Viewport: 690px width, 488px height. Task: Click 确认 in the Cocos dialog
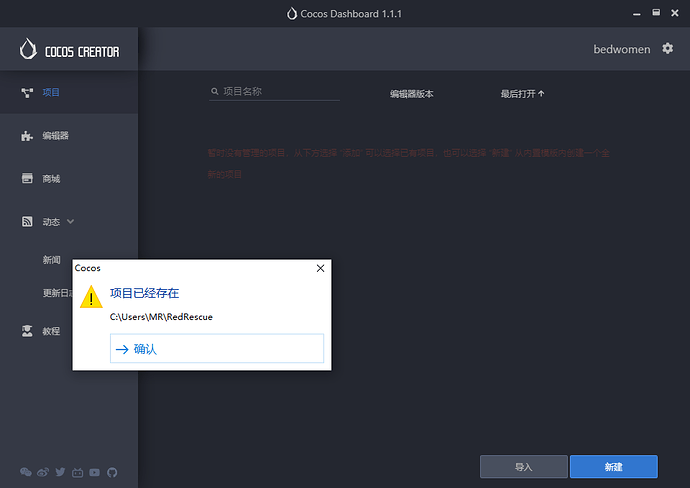click(x=217, y=349)
